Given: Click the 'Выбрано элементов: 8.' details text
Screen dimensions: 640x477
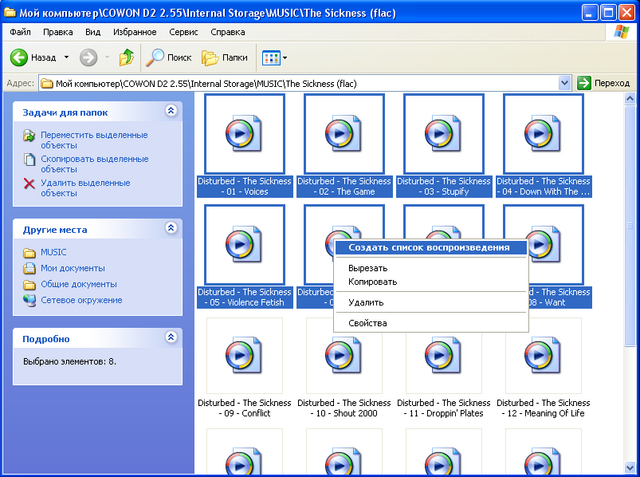Looking at the screenshot, I should pos(69,362).
